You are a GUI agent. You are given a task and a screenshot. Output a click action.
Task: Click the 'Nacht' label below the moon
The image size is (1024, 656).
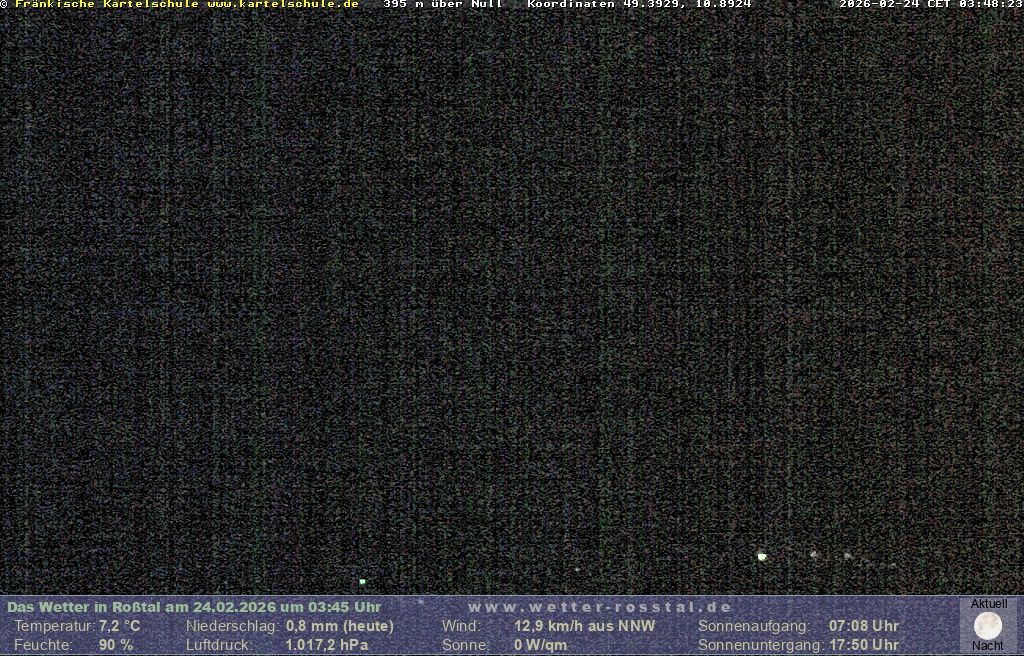(988, 646)
